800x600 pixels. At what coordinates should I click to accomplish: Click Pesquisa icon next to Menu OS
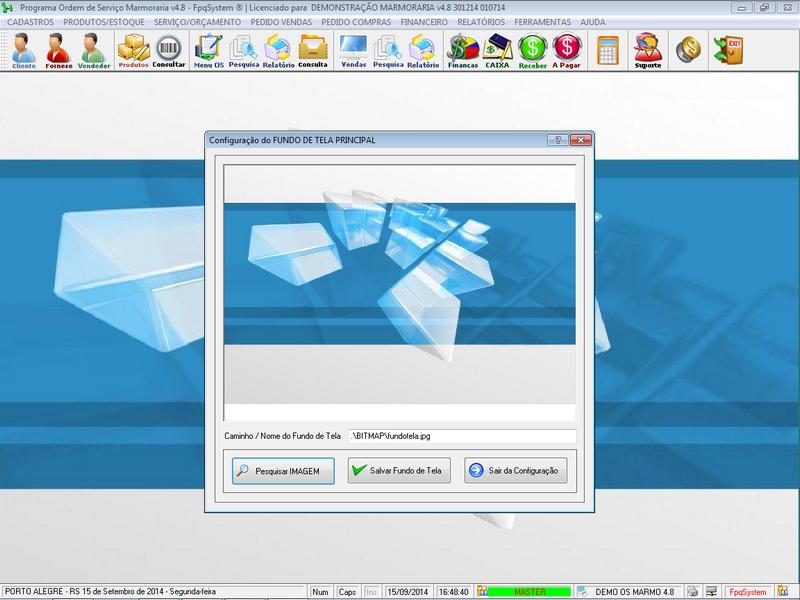click(243, 51)
